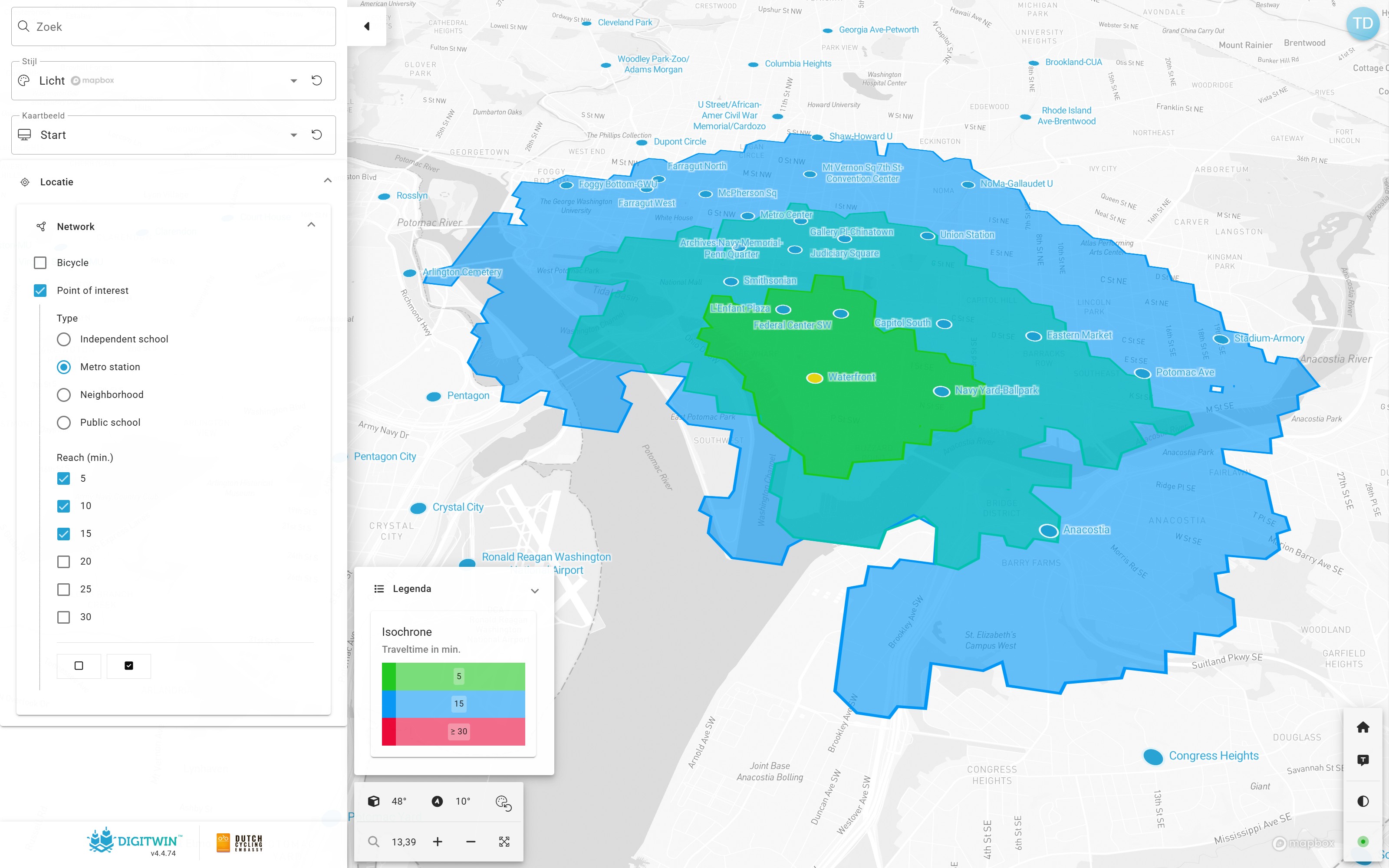The height and width of the screenshot is (868, 1389).
Task: Collapse the Legenda panel
Action: 534,591
